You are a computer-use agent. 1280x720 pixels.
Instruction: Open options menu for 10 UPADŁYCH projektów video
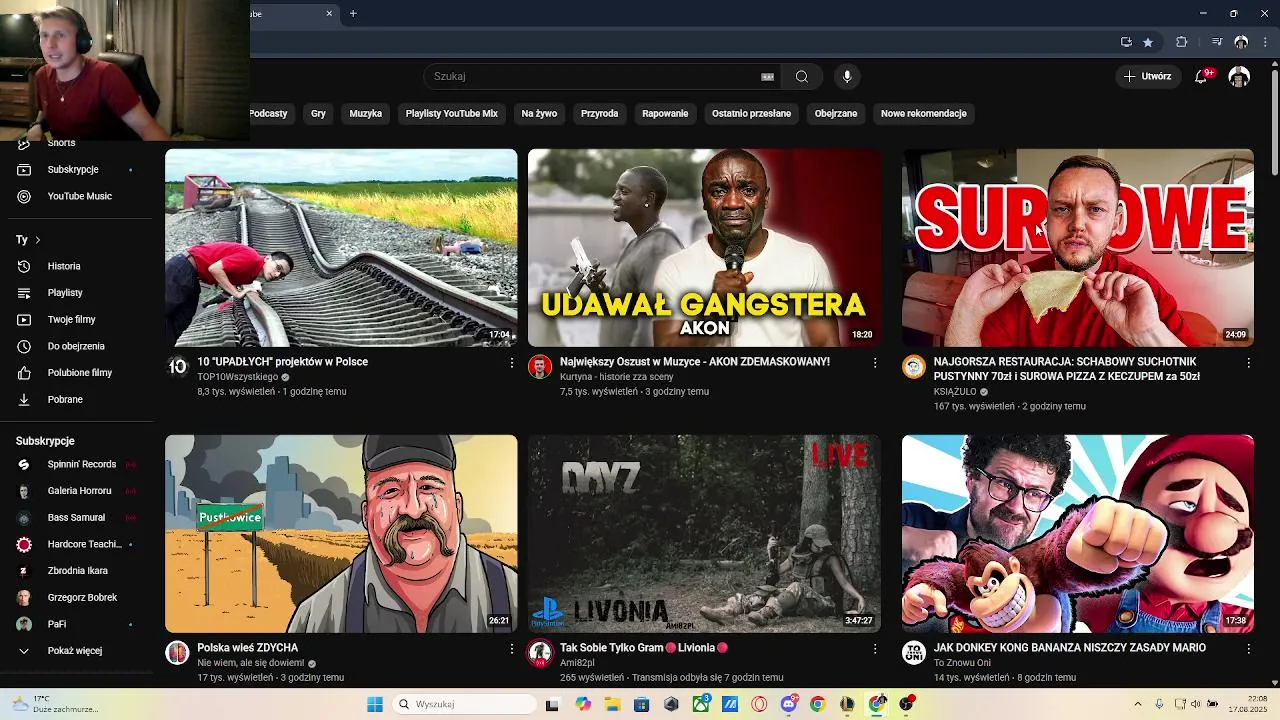pyautogui.click(x=512, y=362)
